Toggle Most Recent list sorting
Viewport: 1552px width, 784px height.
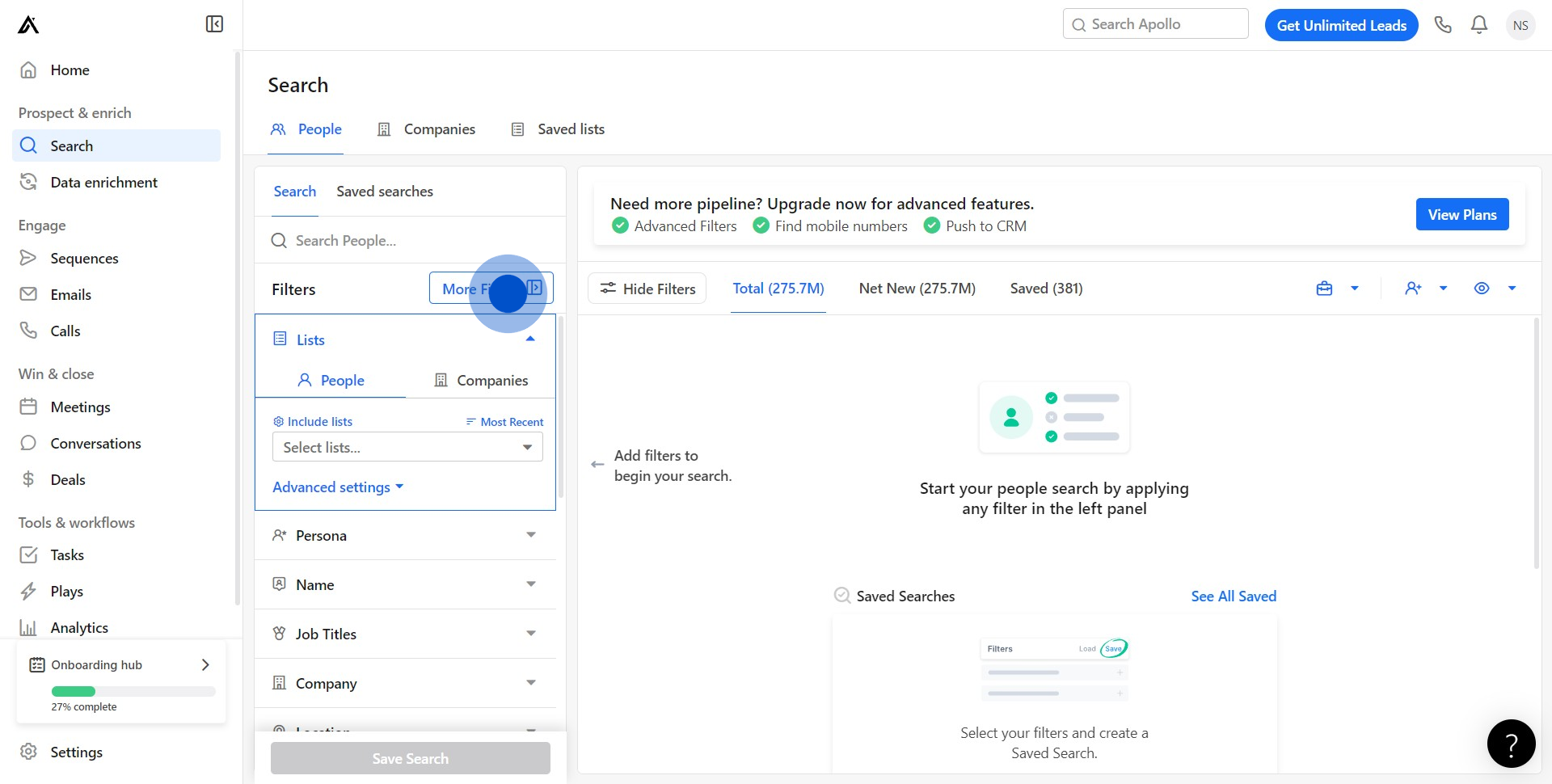point(504,422)
